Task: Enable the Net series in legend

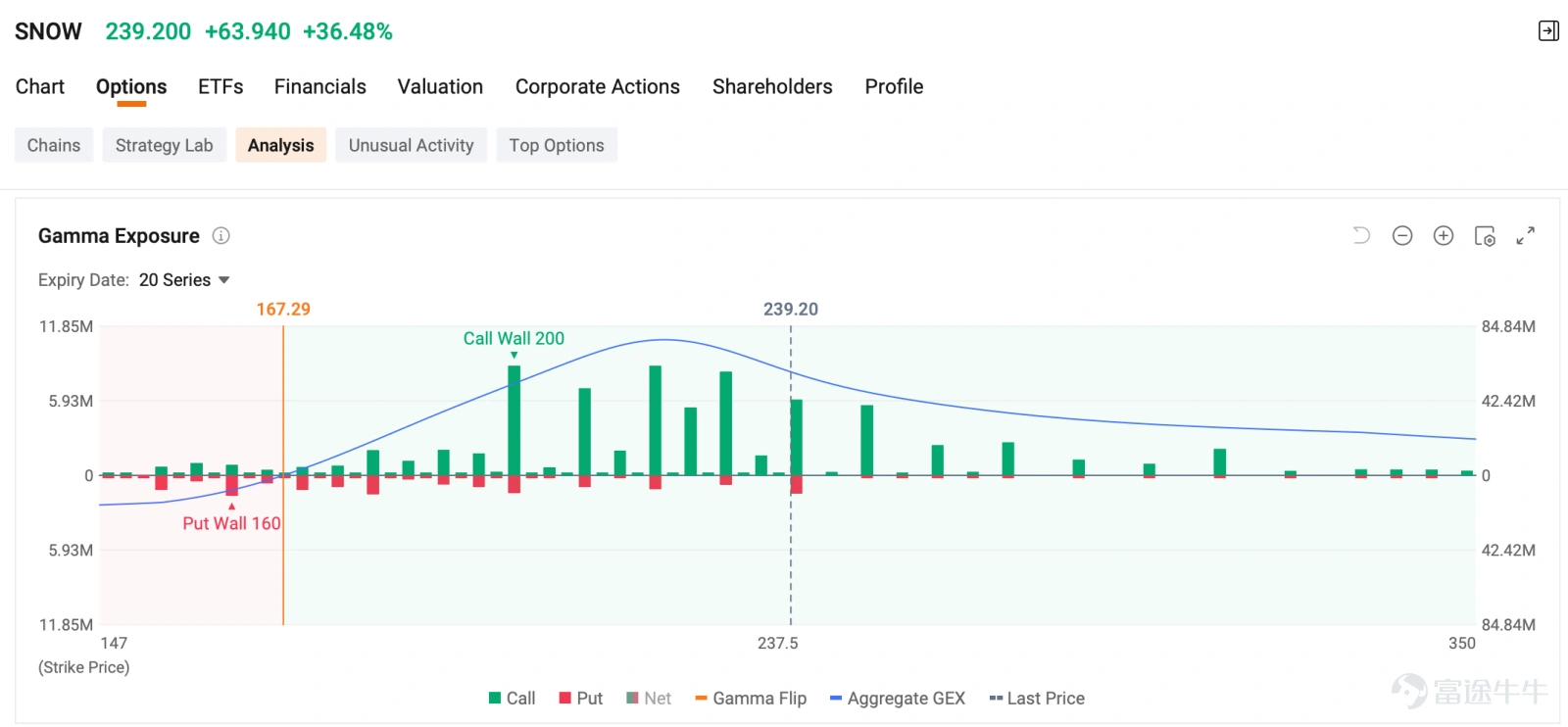Action: click(x=649, y=699)
